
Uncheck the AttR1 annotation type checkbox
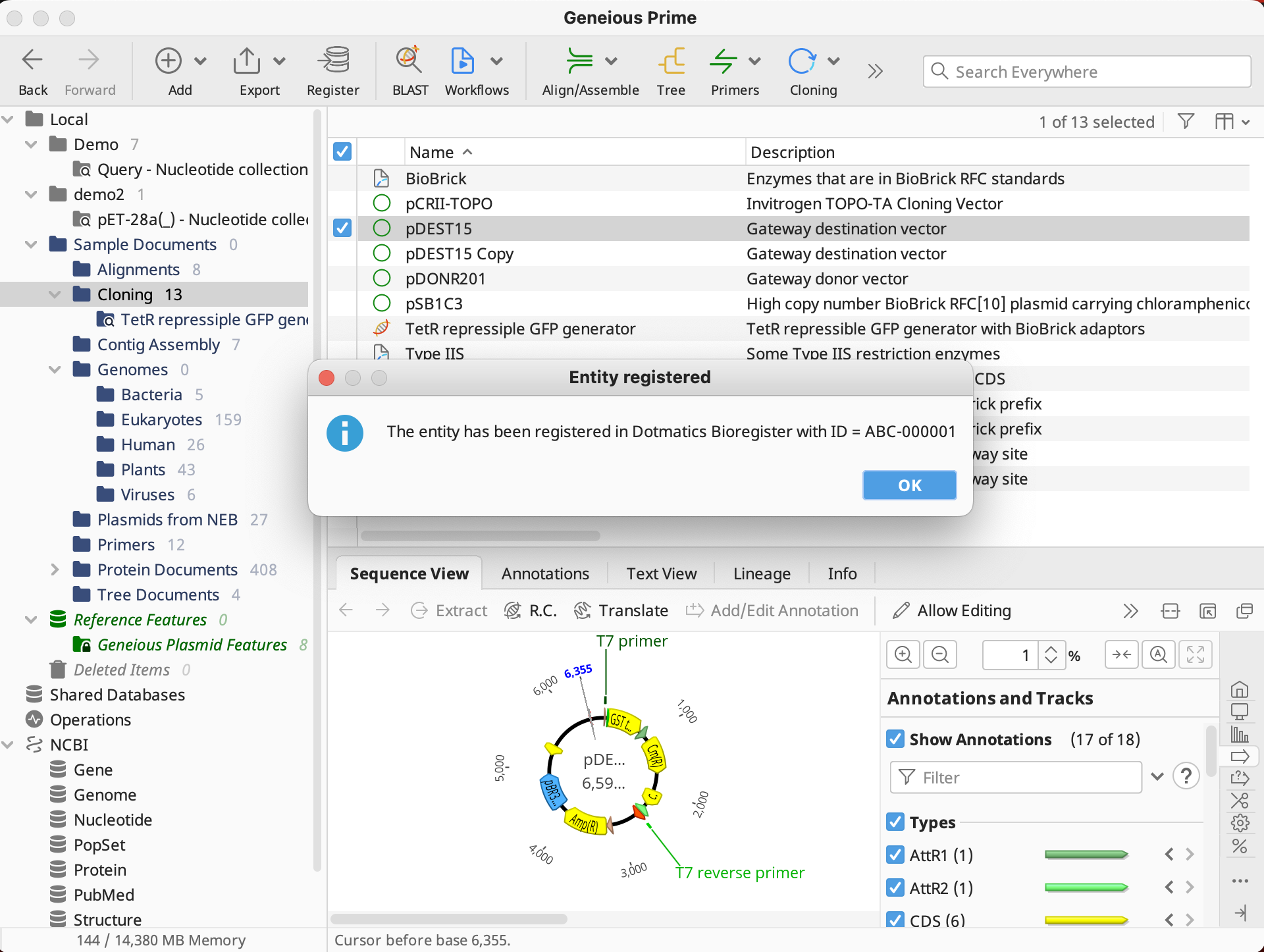895,855
